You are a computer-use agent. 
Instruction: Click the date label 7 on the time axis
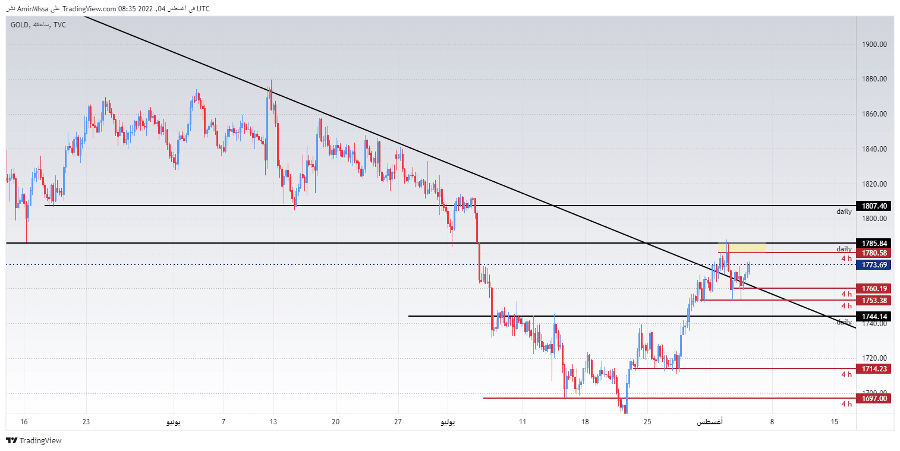(x=224, y=422)
